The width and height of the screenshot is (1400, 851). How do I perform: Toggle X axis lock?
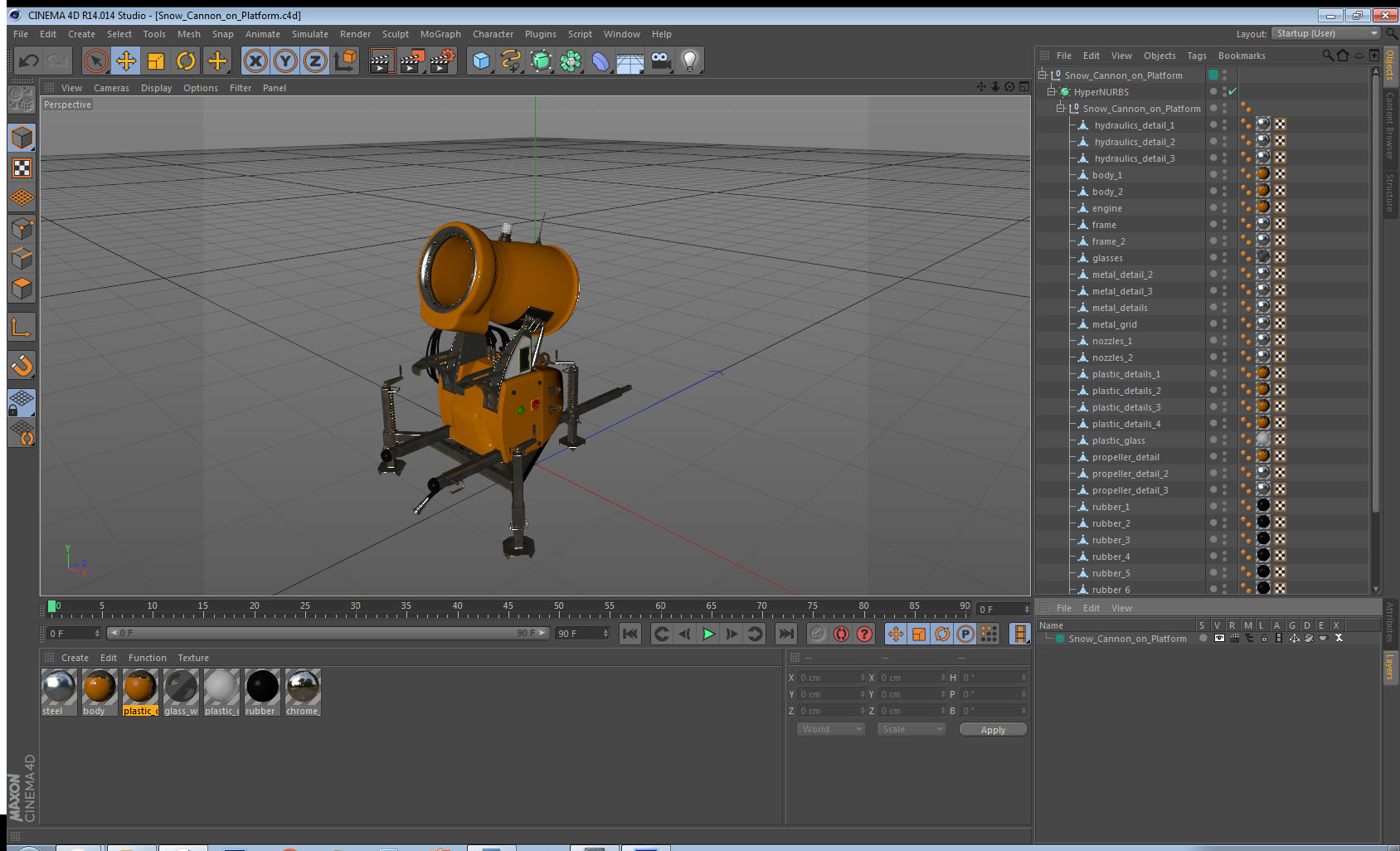tap(255, 61)
